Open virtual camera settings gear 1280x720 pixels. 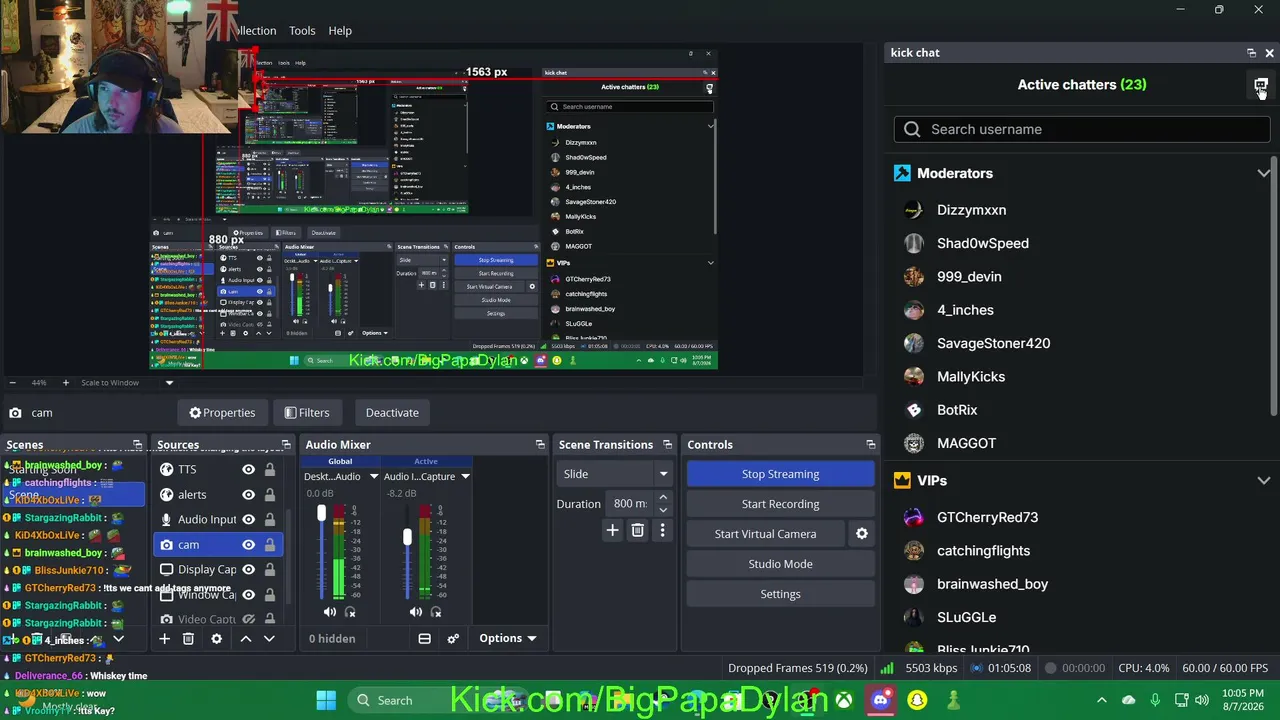[862, 534]
